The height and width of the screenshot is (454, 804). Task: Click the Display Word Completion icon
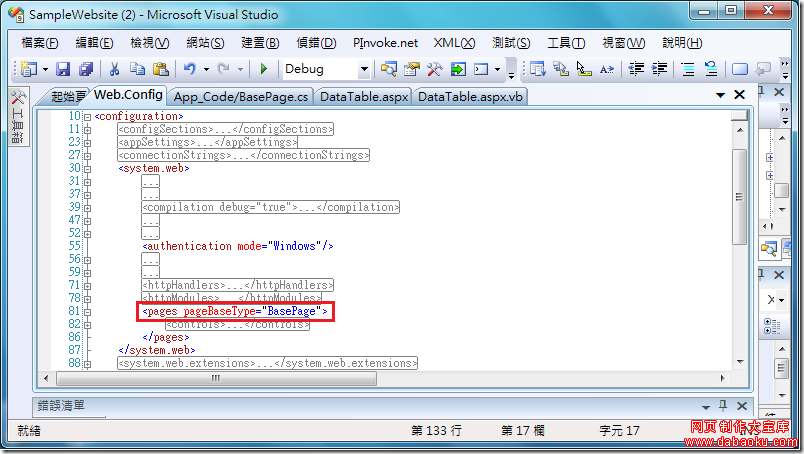(607, 69)
